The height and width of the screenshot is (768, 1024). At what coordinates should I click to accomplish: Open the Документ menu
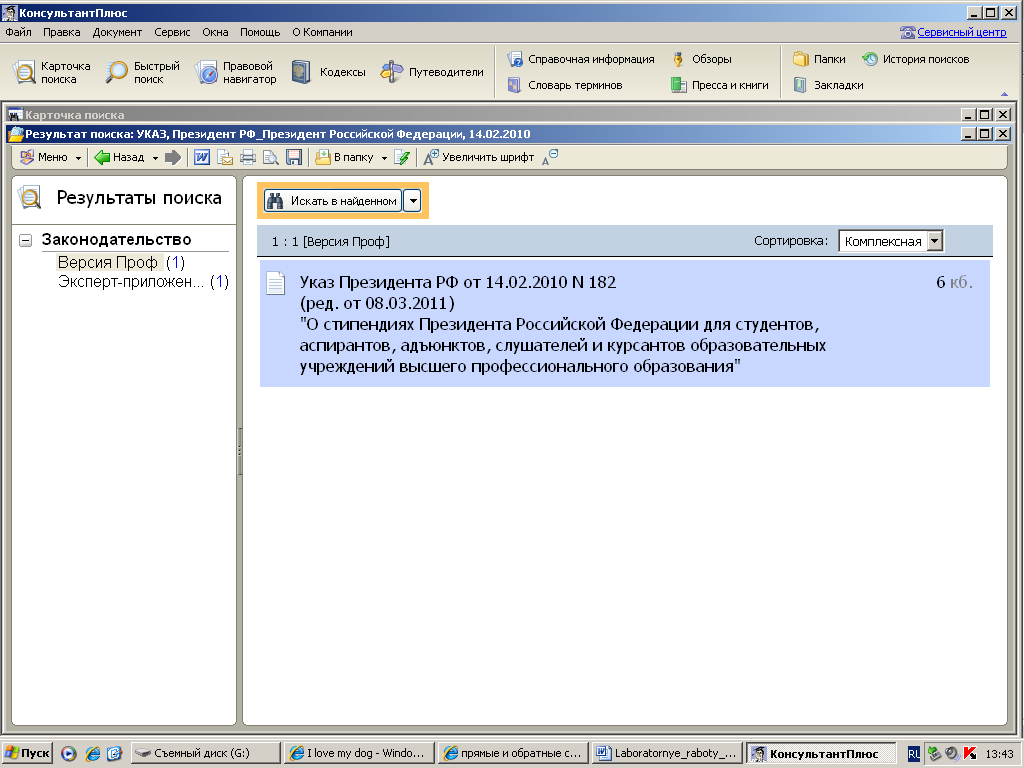[117, 32]
